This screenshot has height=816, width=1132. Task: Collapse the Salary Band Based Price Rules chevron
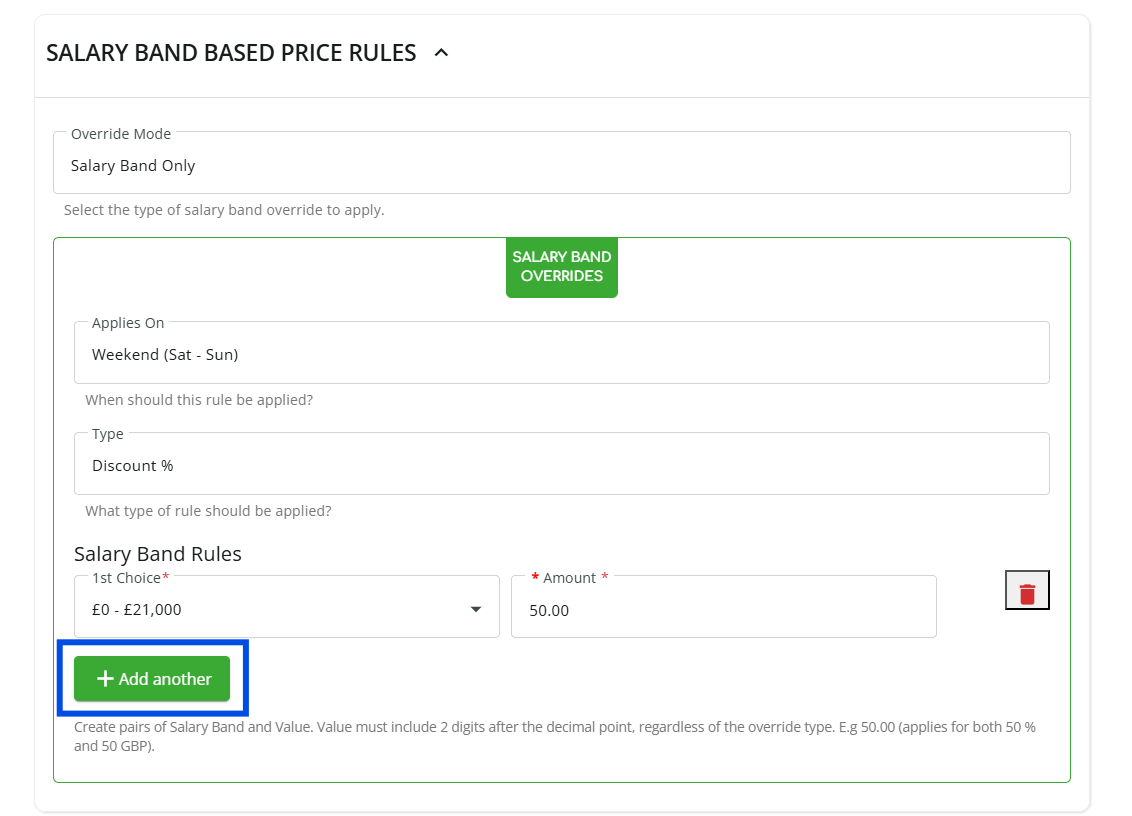click(441, 53)
